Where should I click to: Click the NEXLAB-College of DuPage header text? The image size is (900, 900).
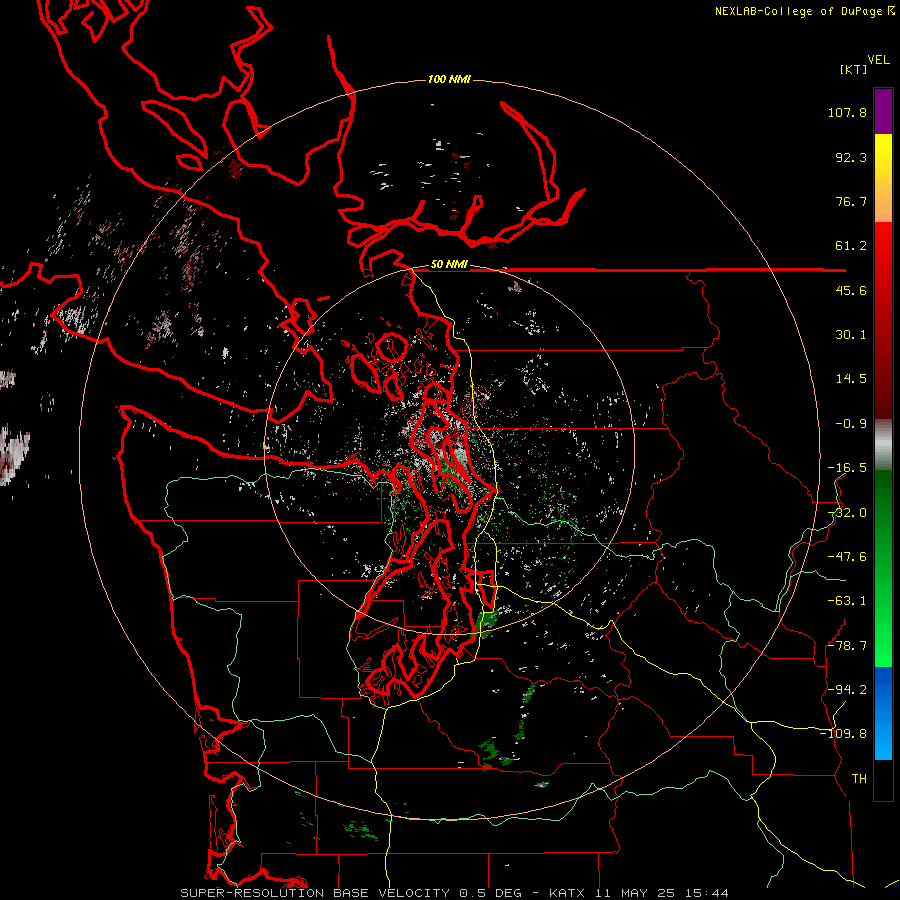pyautogui.click(x=798, y=11)
